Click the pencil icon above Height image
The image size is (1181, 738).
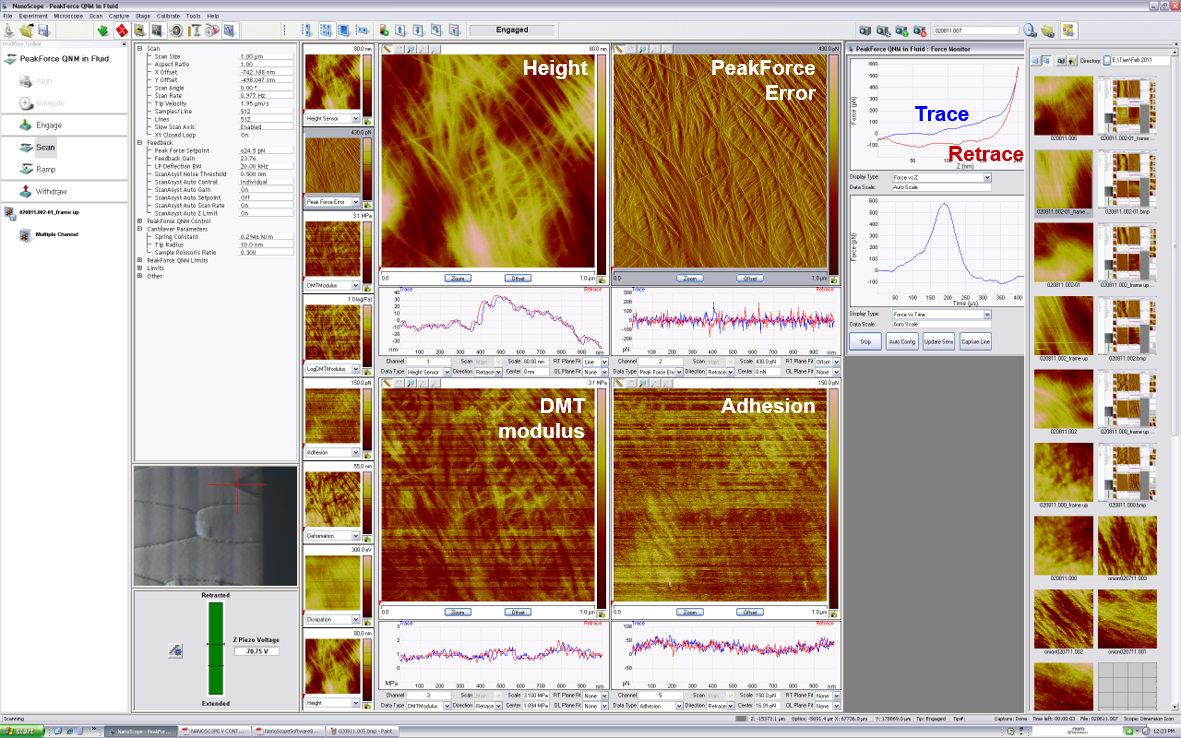coord(387,48)
